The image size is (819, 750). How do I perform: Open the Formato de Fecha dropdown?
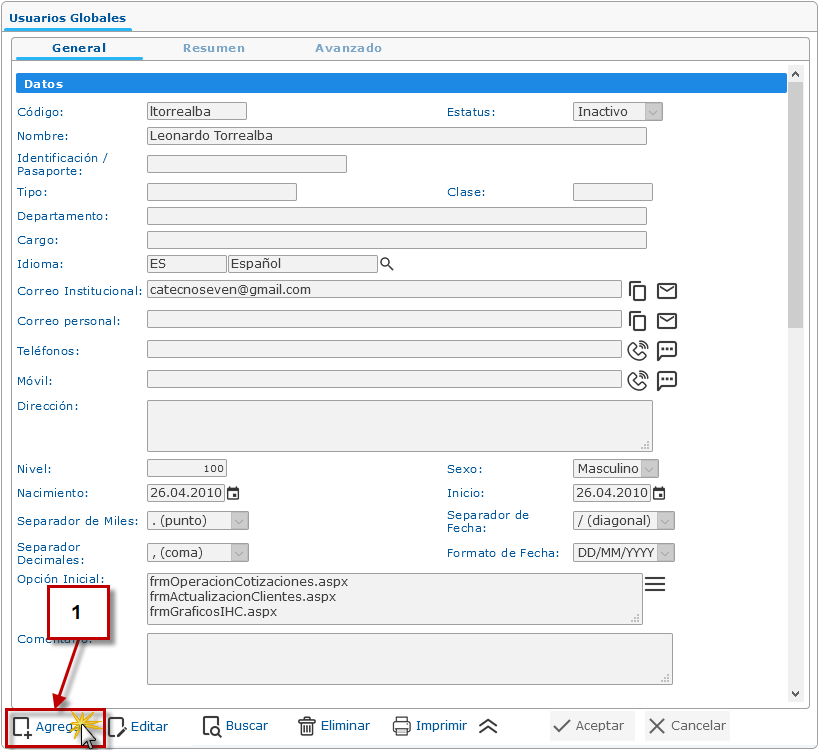[x=665, y=553]
